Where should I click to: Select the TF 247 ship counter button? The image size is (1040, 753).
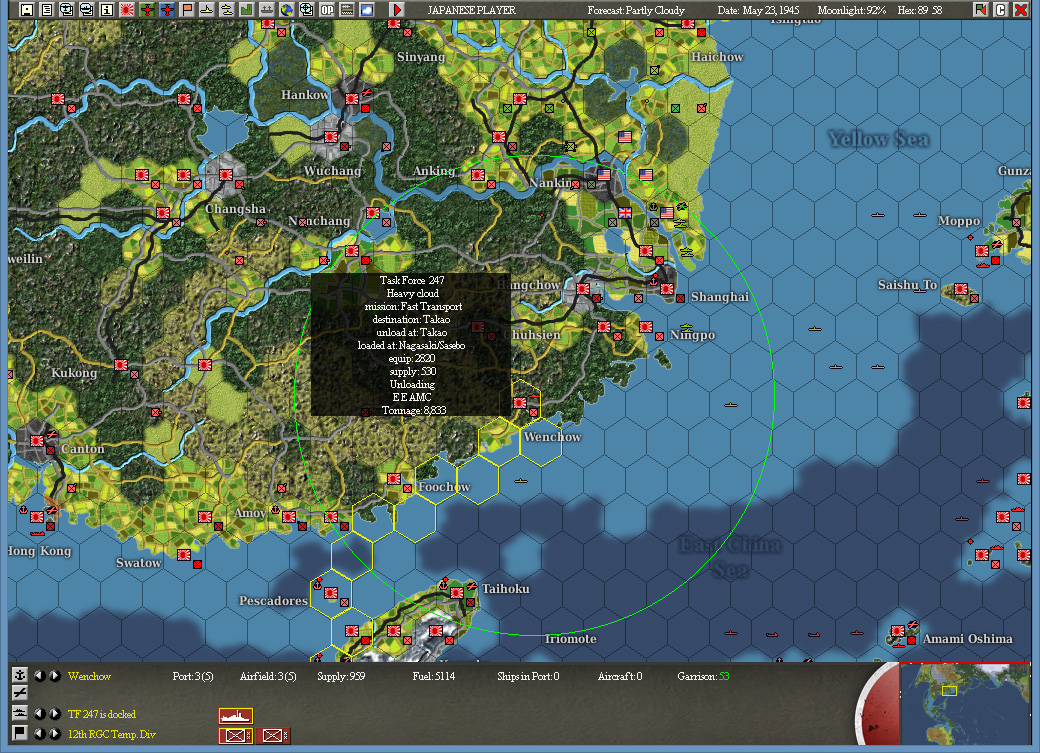pyautogui.click(x=235, y=716)
